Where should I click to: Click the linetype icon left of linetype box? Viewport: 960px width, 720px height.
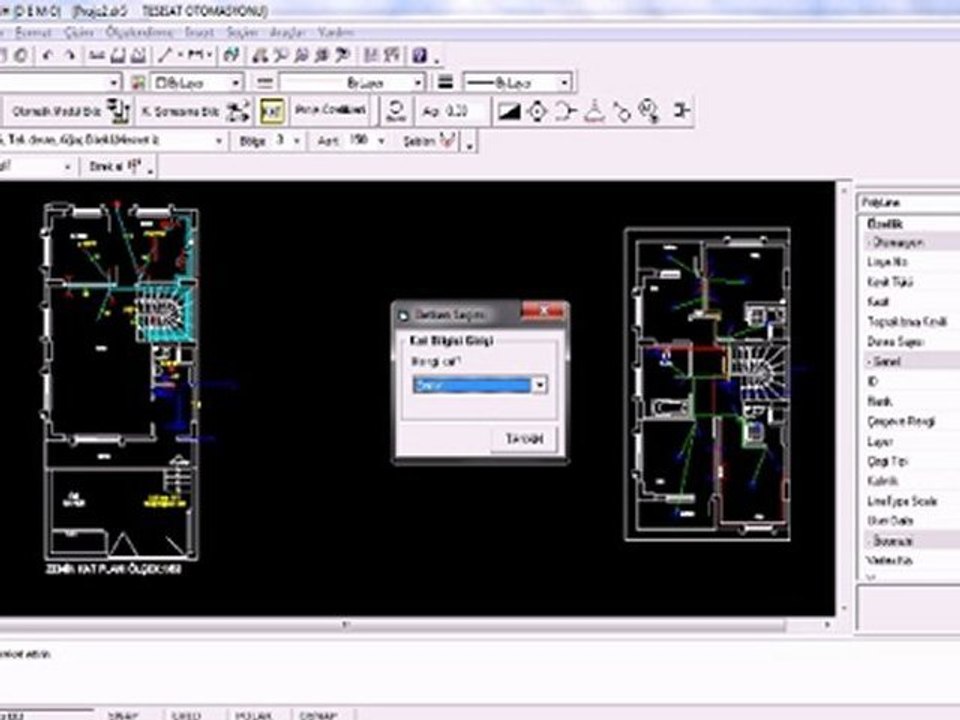point(264,82)
